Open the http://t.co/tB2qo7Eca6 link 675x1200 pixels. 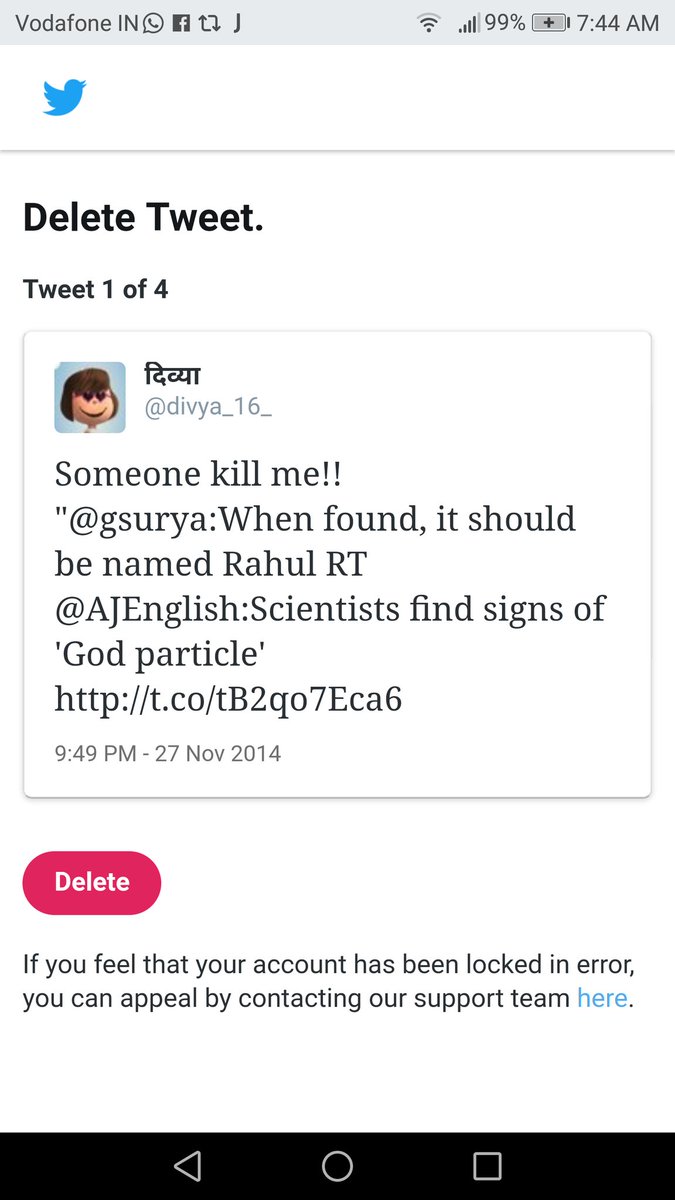228,699
